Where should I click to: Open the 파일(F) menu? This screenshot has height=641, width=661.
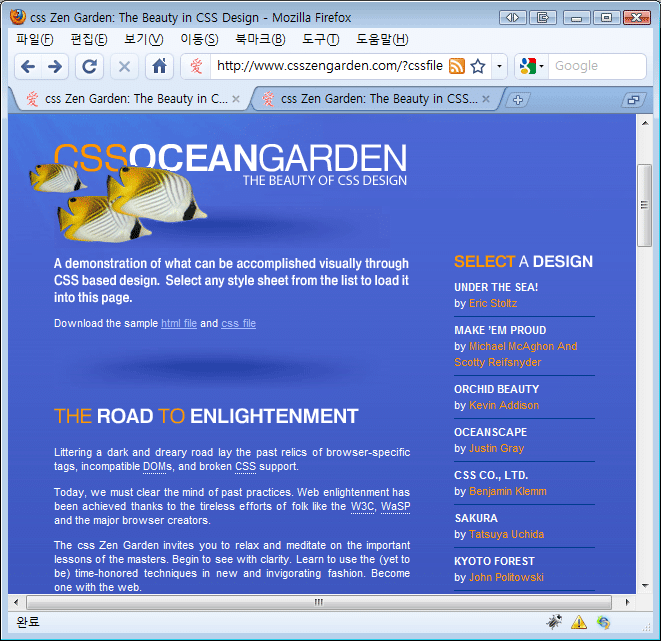35,40
